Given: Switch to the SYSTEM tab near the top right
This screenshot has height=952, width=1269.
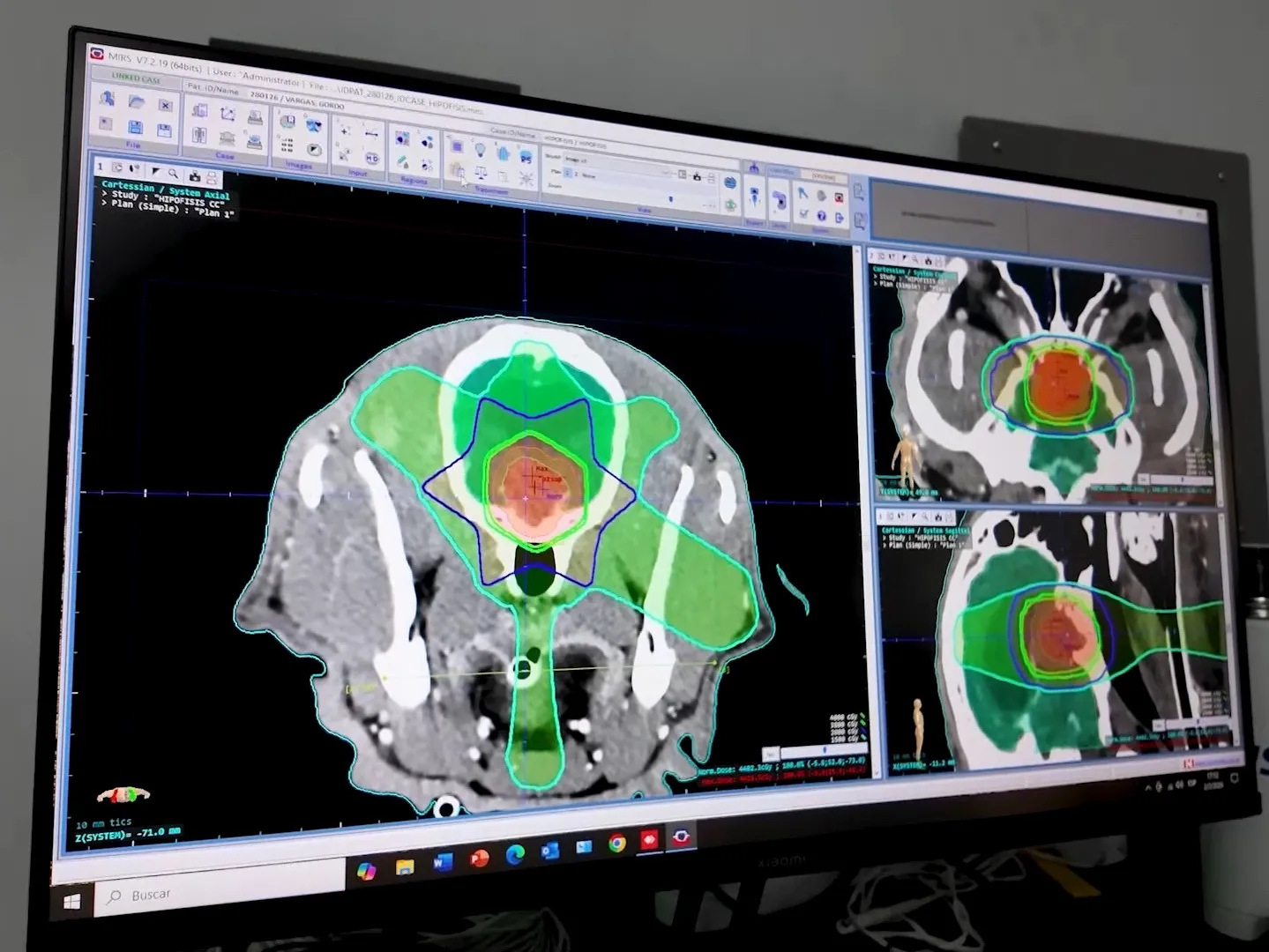Looking at the screenshot, I should 823,175.
